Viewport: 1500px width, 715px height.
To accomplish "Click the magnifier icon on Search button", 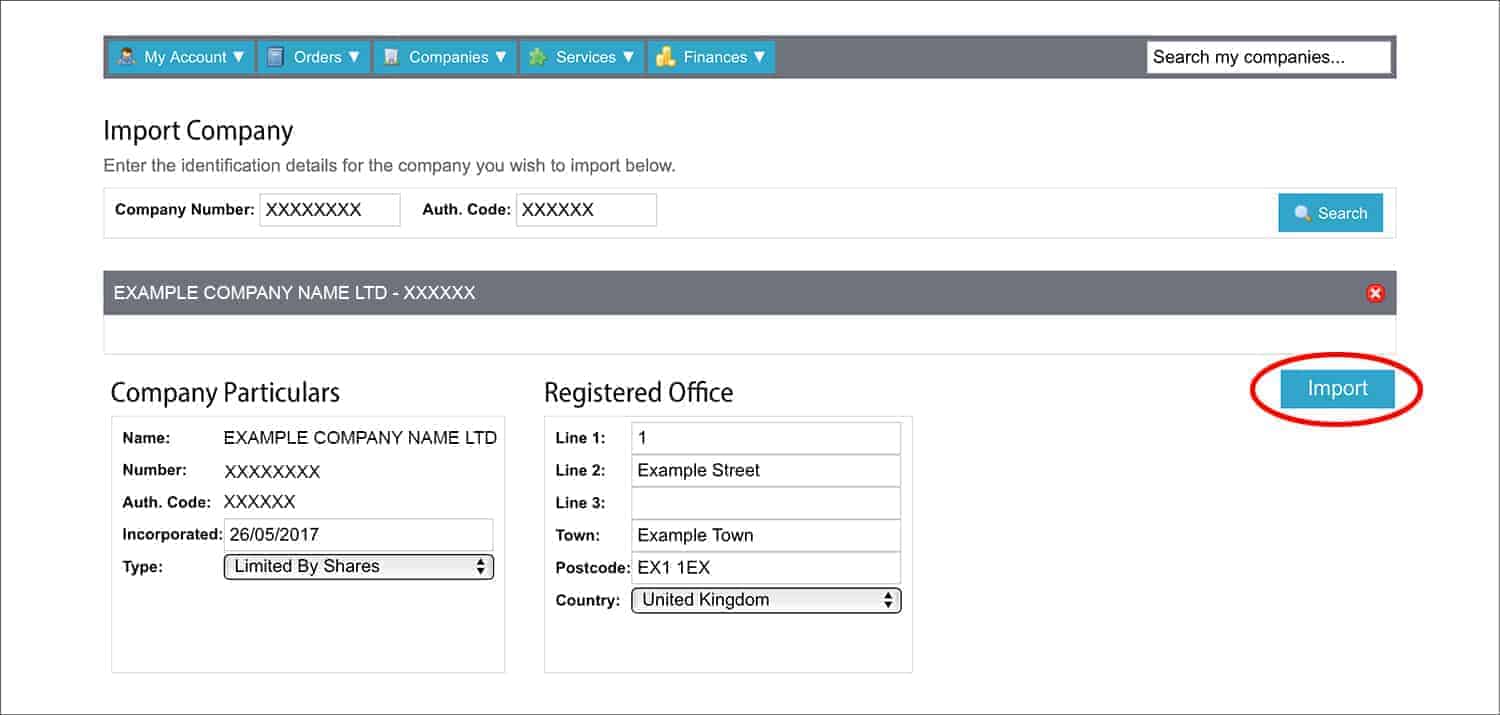I will pyautogui.click(x=1302, y=213).
